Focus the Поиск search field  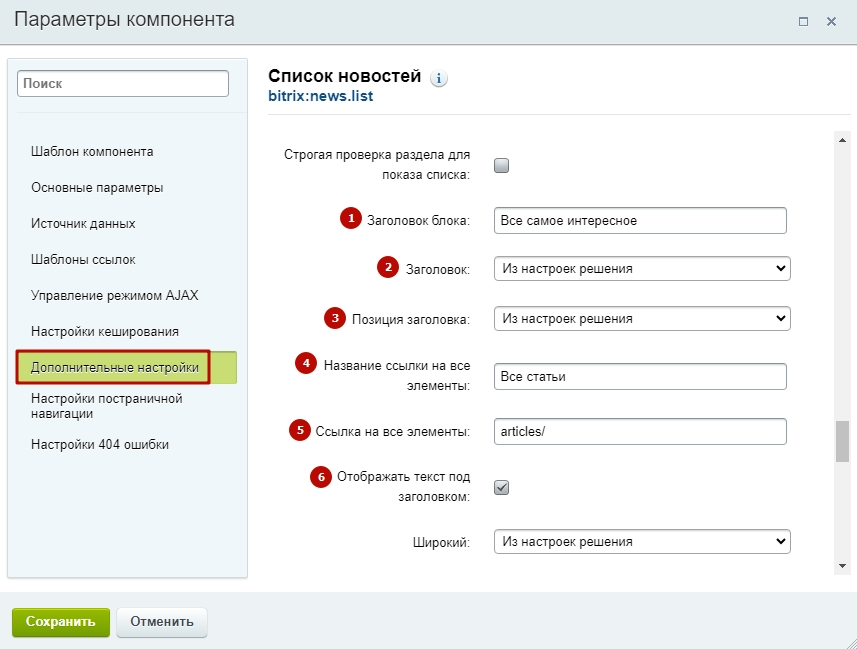123,84
